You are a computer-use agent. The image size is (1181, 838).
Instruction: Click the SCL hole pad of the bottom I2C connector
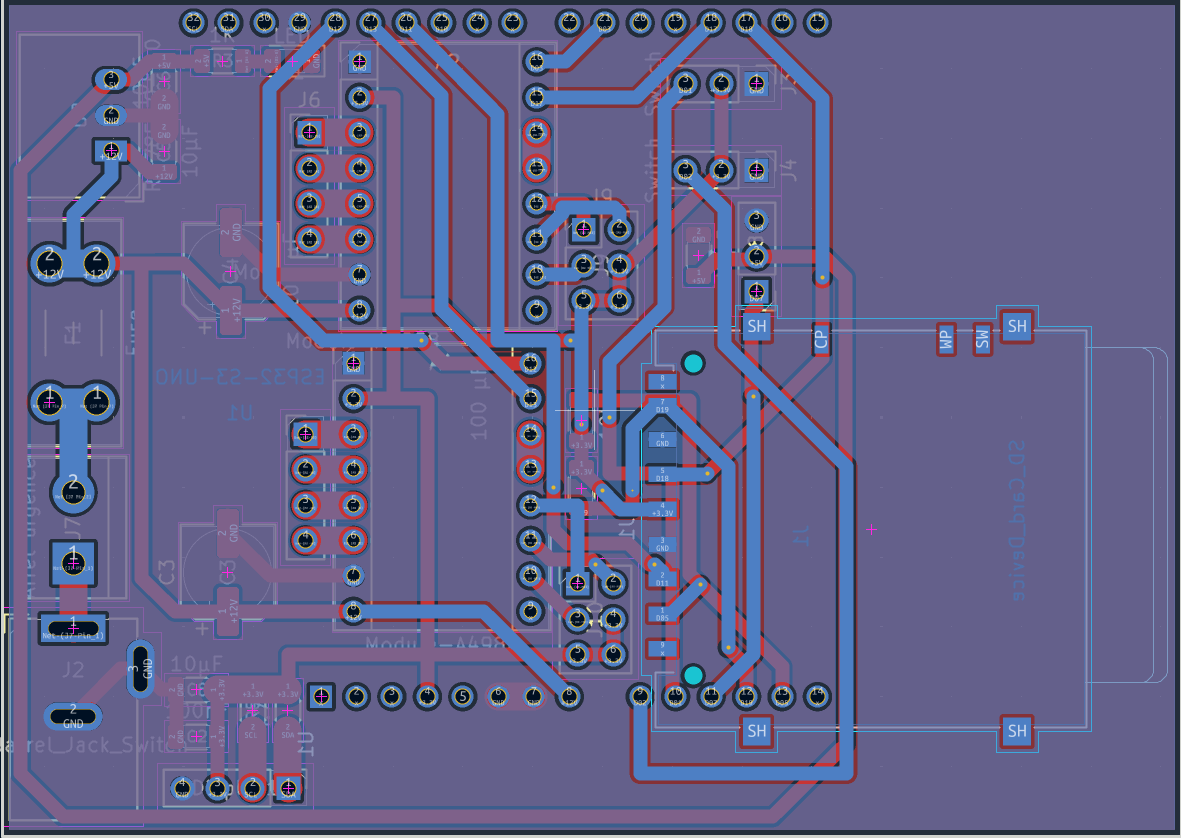point(252,788)
